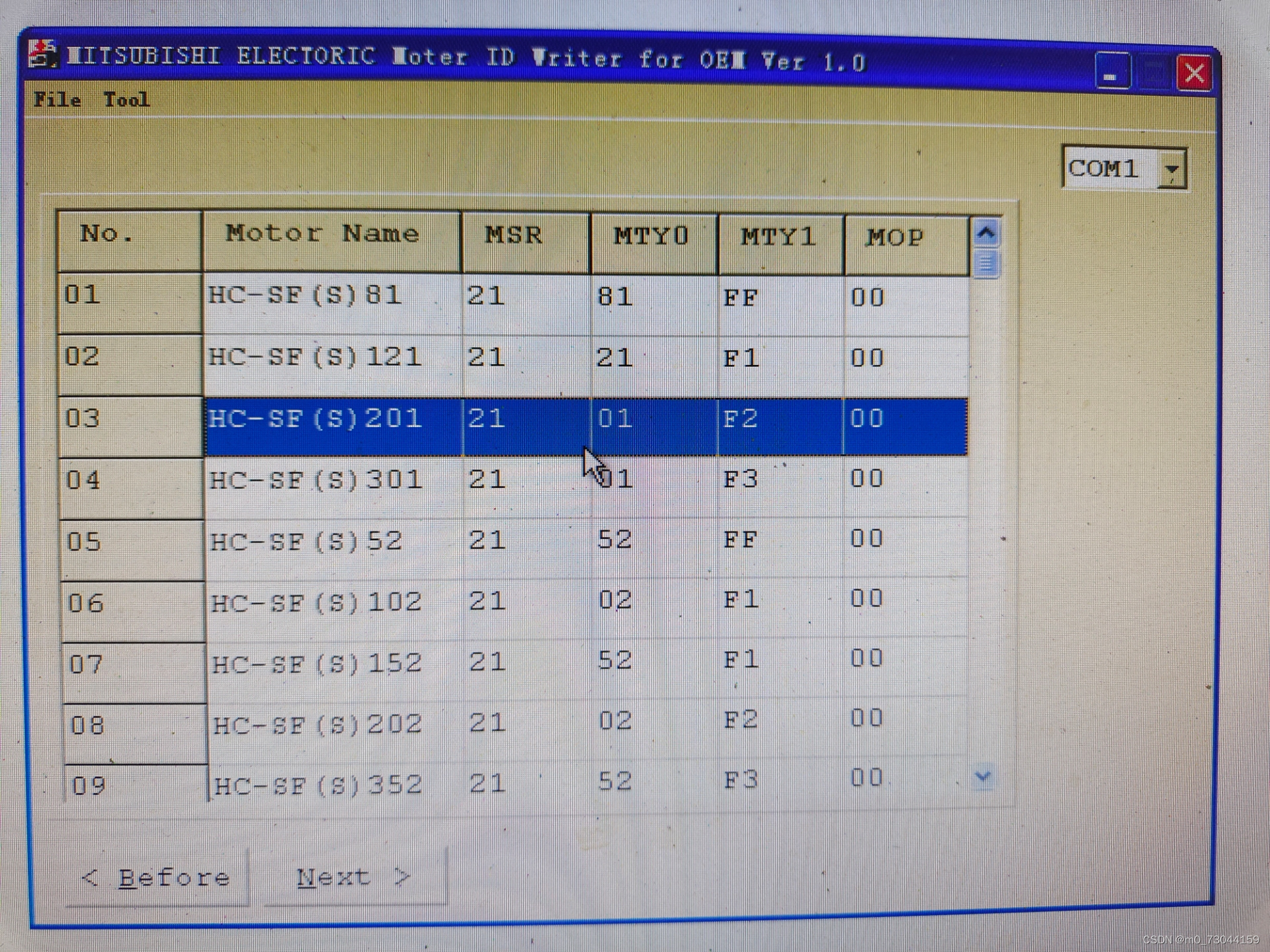Click MOP value 00 in highlighted row 03
The height and width of the screenshot is (952, 1270).
point(906,426)
